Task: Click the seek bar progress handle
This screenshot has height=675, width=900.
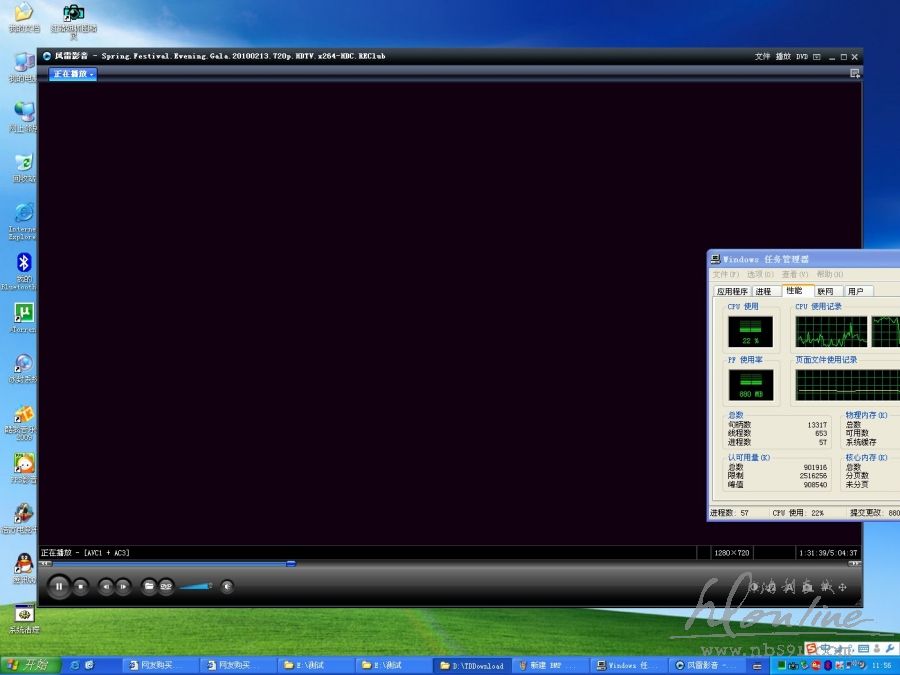Action: click(x=291, y=563)
